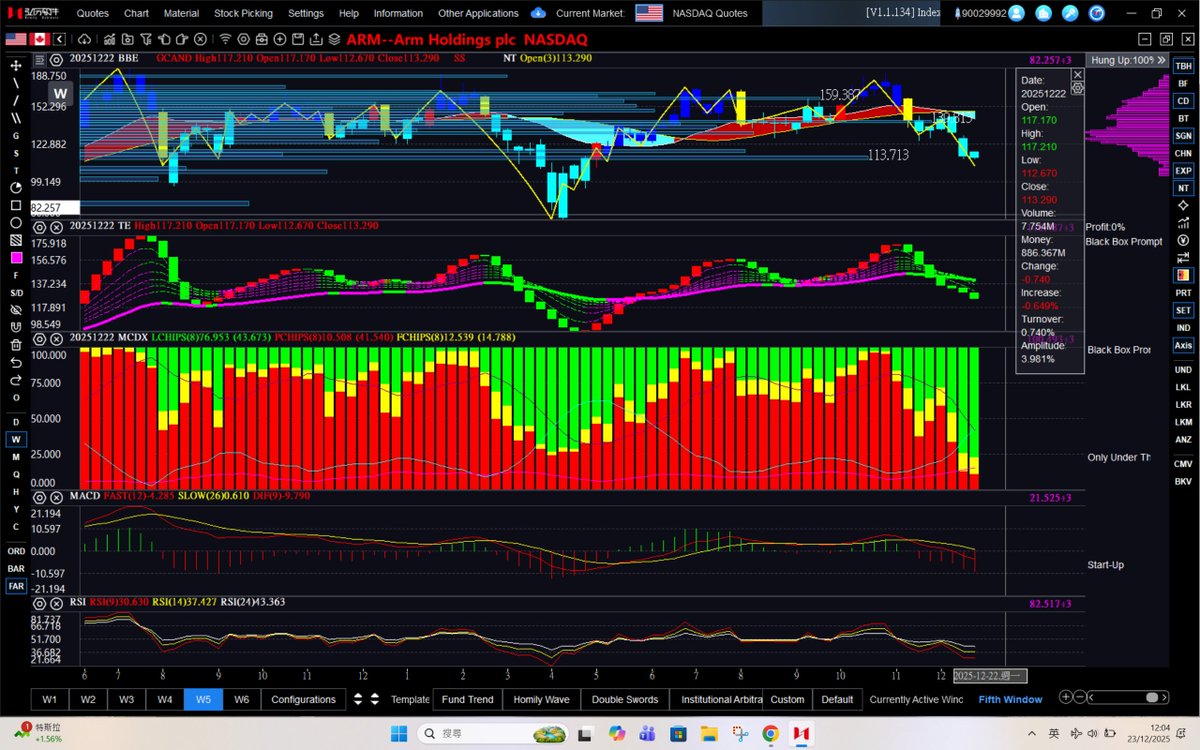Open the Fifth Window link
The height and width of the screenshot is (750, 1200).
[1009, 699]
